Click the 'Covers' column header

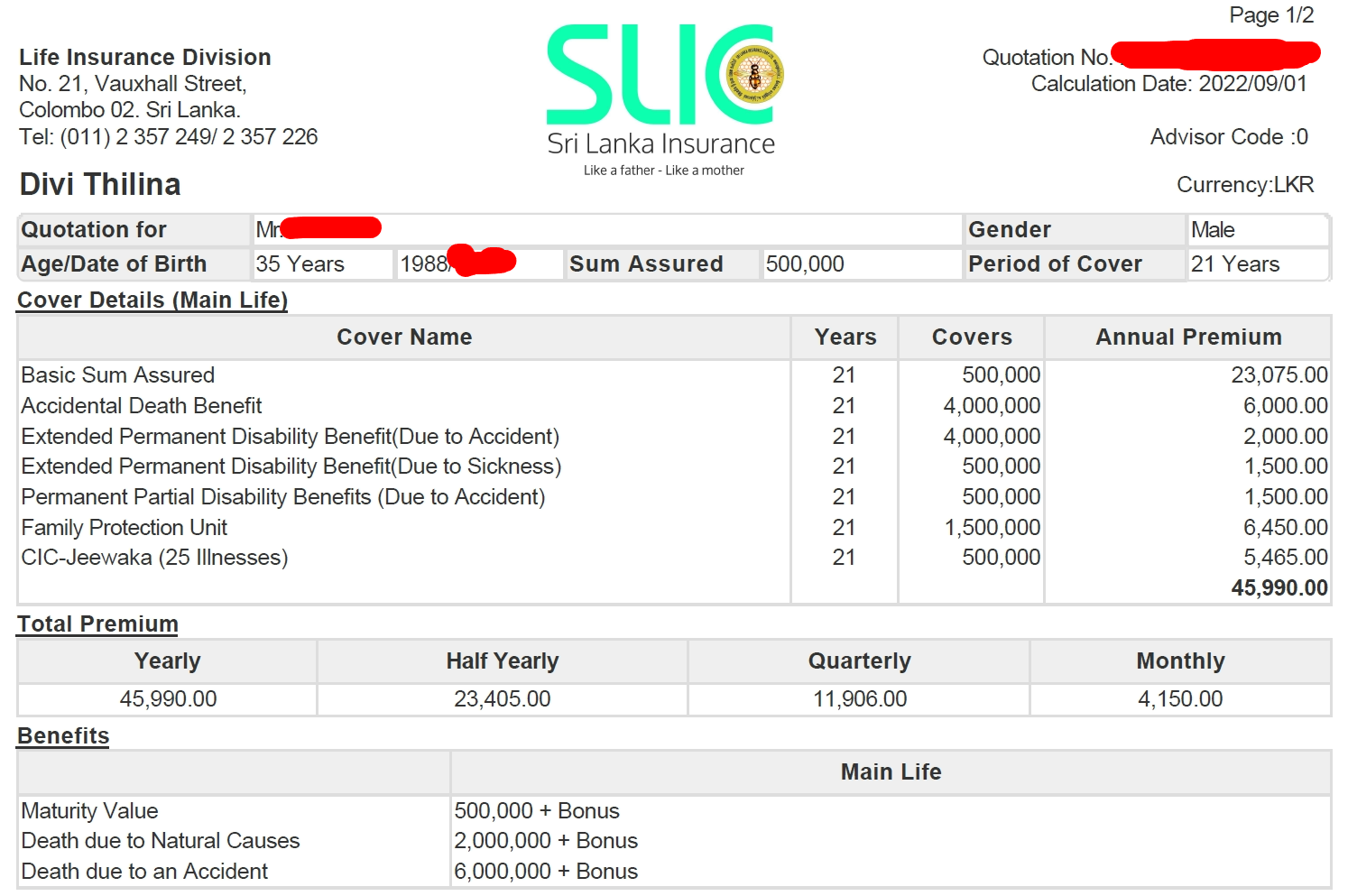(x=972, y=337)
